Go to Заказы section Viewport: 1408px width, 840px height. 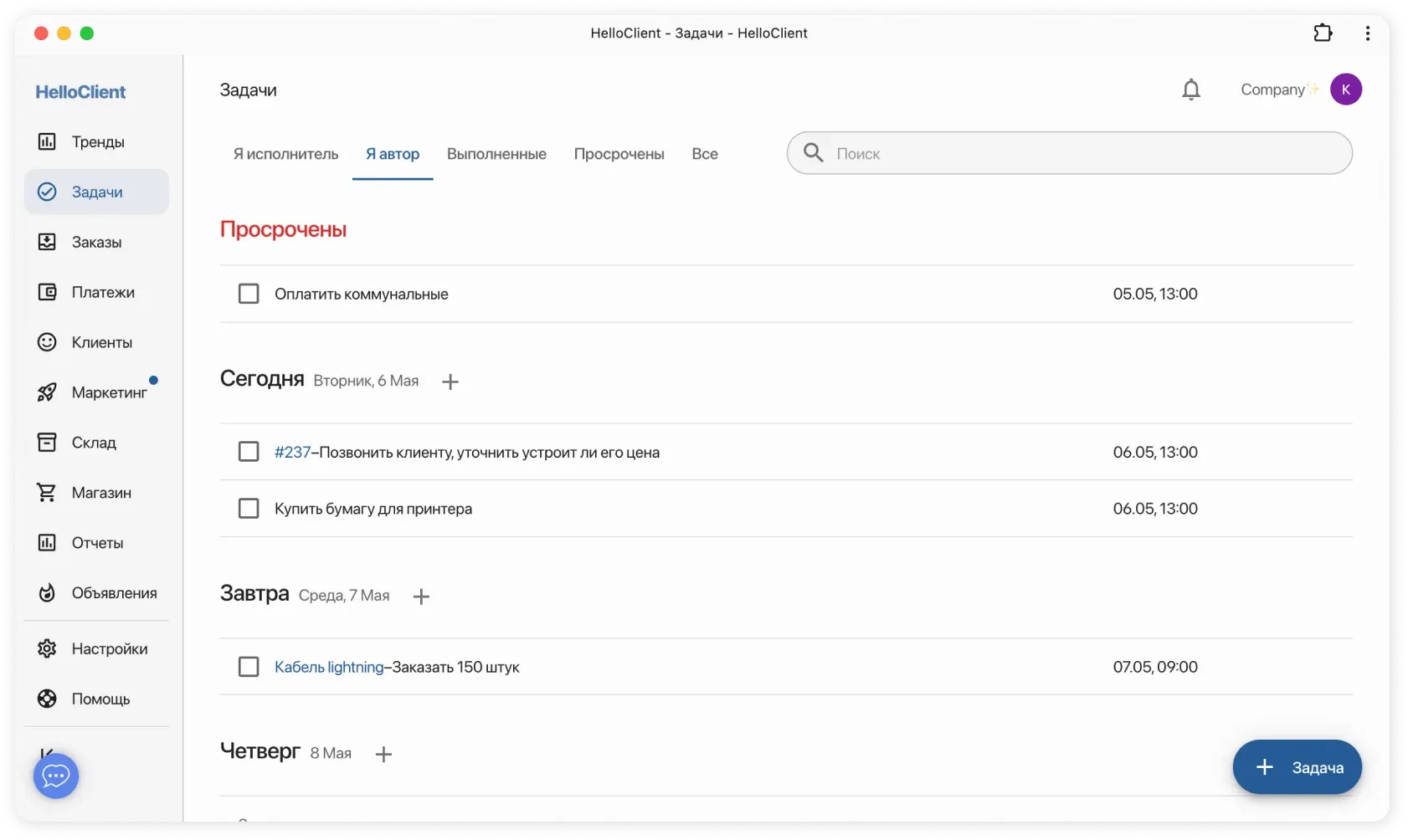[96, 243]
